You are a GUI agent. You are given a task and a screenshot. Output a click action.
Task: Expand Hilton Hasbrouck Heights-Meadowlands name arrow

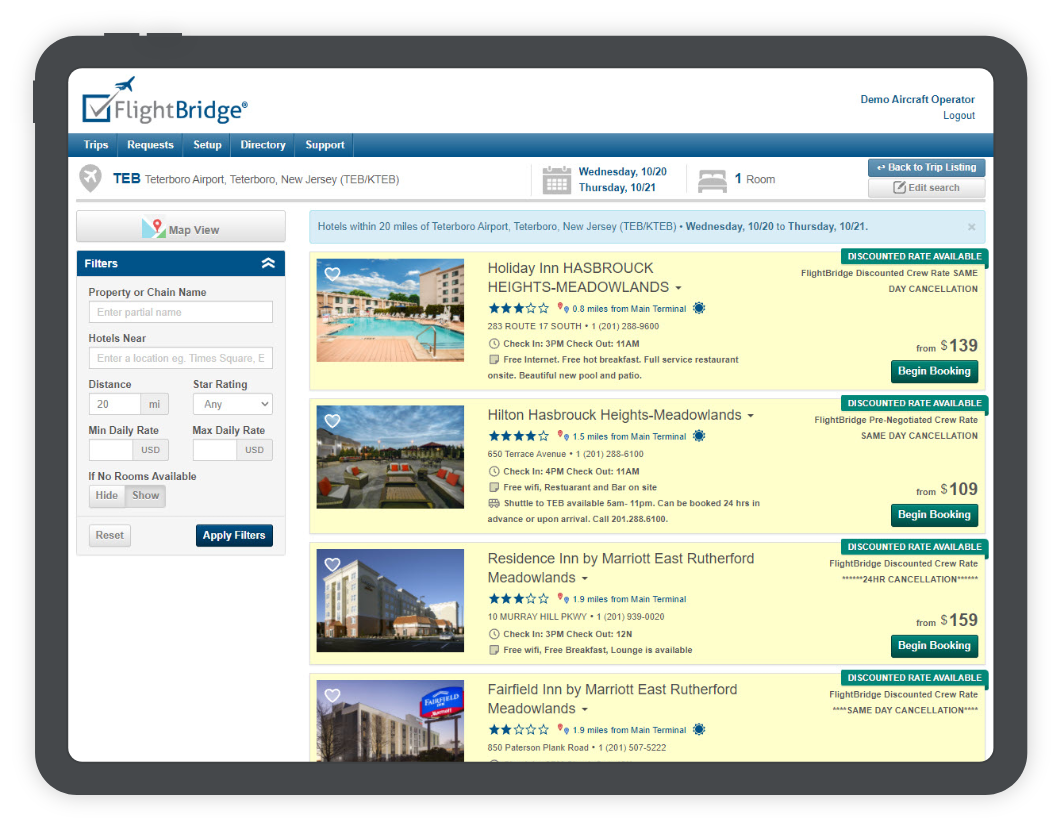tap(750, 416)
